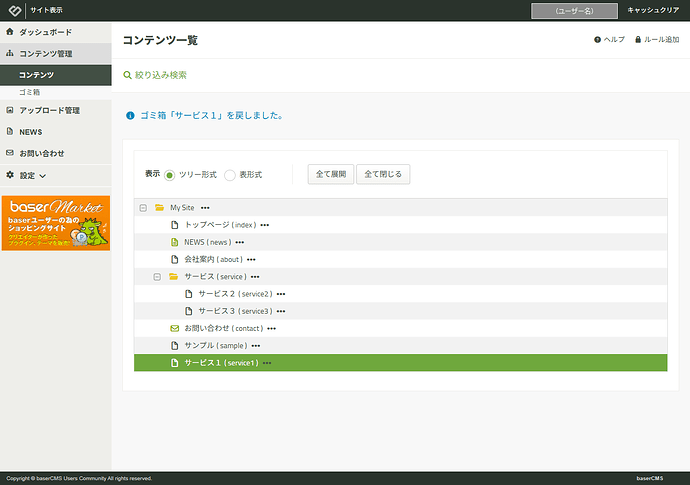Click the dashboard home icon
690x485 pixels.
pos(10,32)
